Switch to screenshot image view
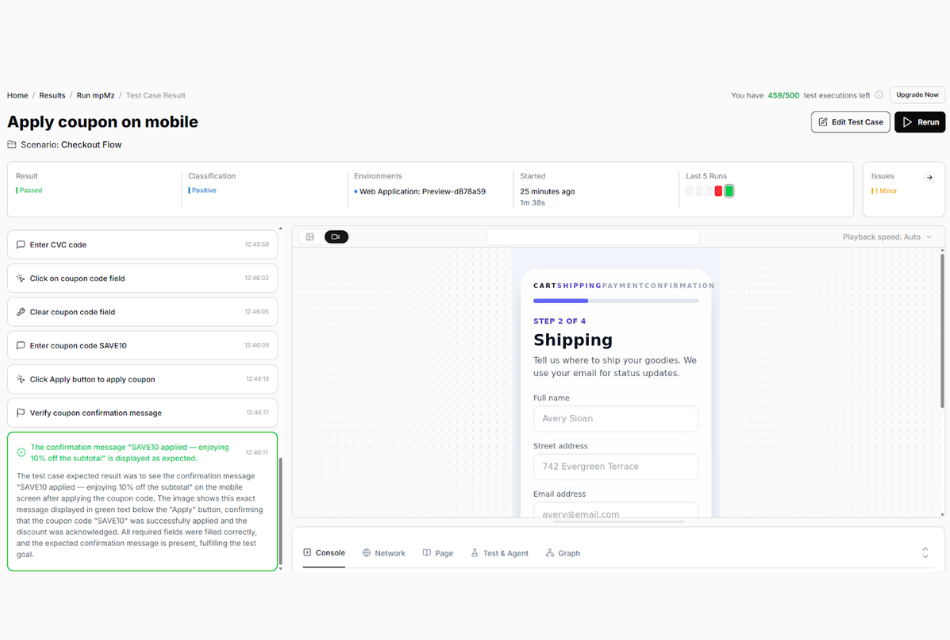Viewport: 950px width, 640px height. (x=310, y=237)
